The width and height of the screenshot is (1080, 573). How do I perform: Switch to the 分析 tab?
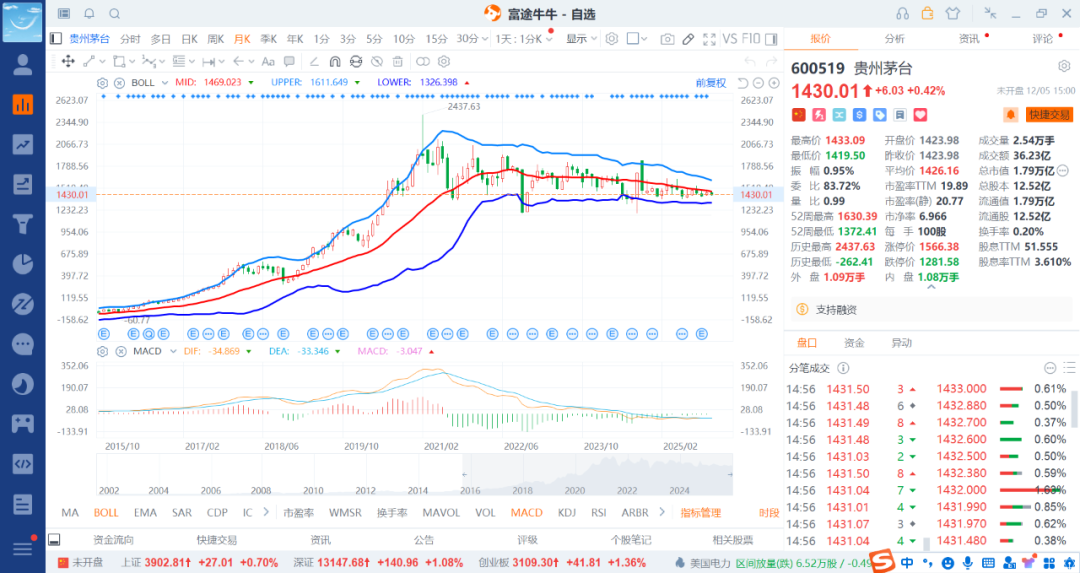point(894,39)
